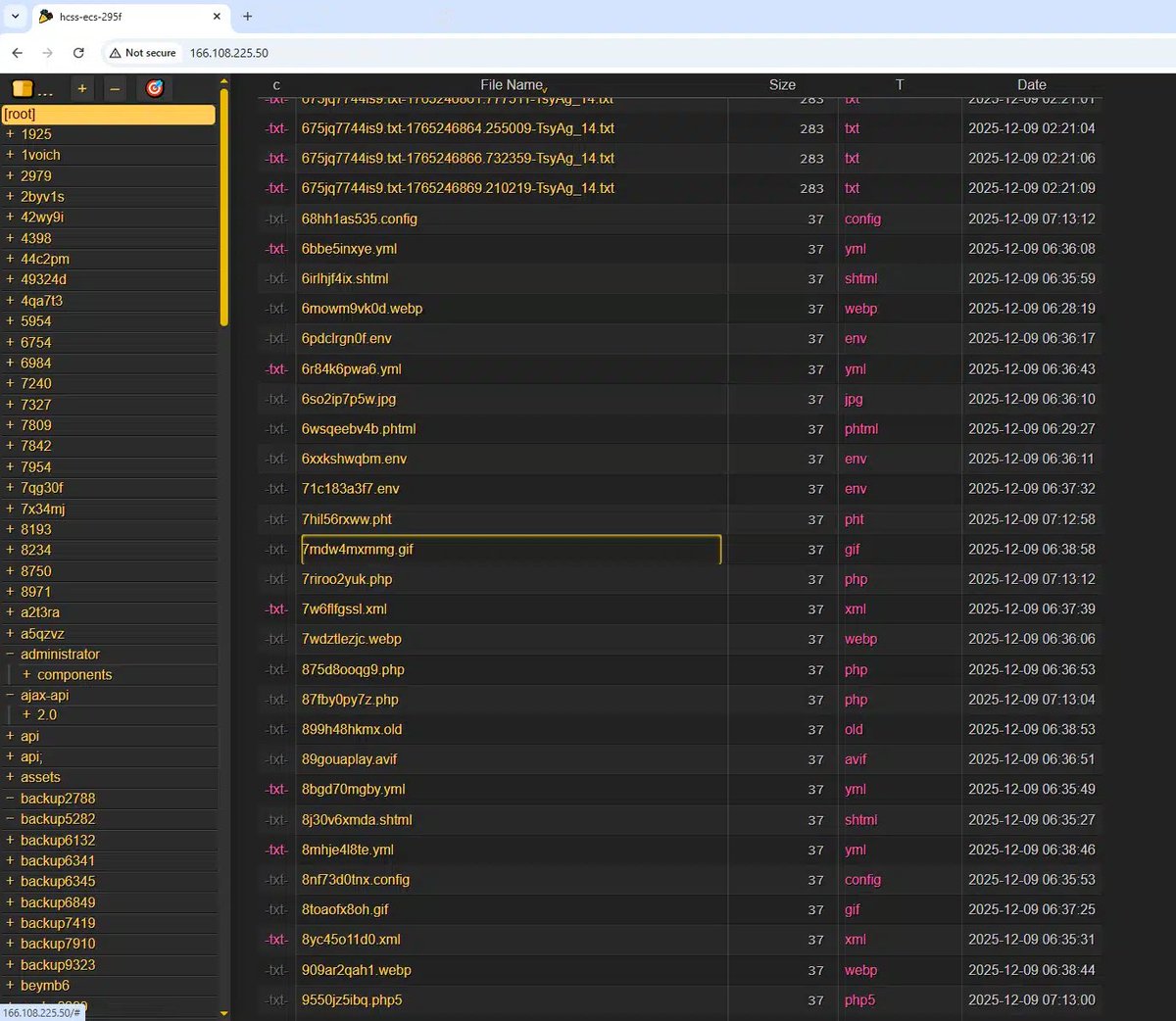Screen dimensions: 1176x1021
Task: Expand the assets folder plus sign
Action: coord(10,777)
